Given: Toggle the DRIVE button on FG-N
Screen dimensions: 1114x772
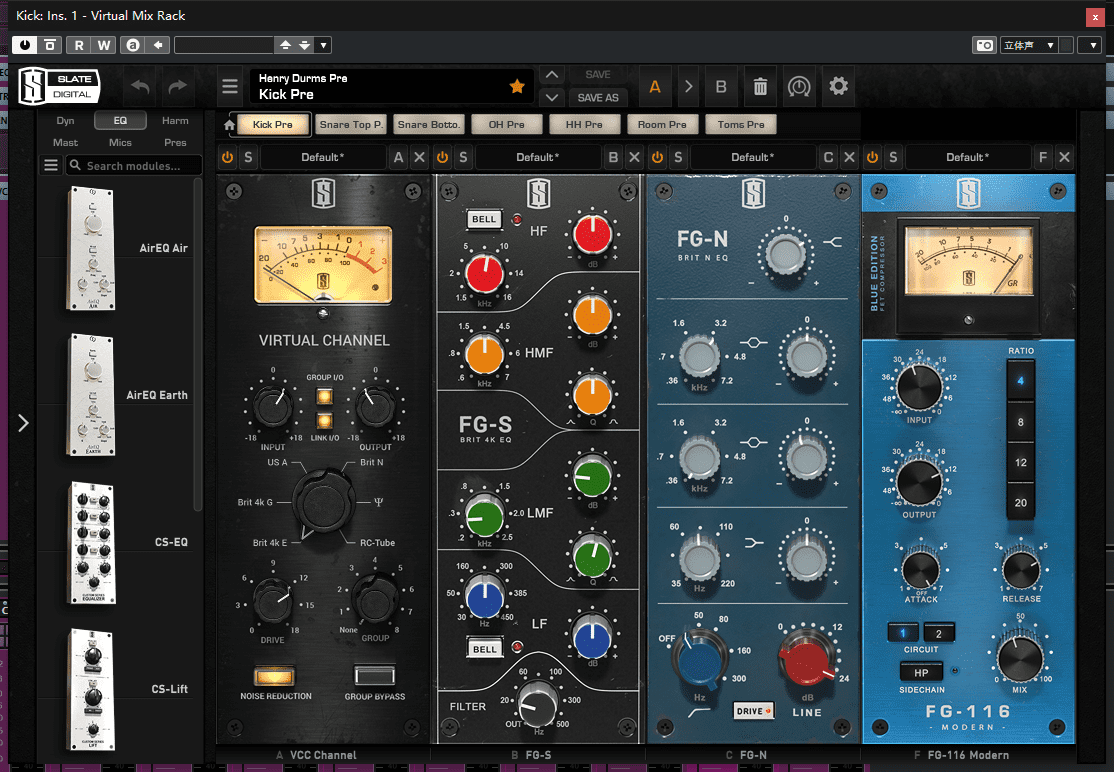Looking at the screenshot, I should point(753,710).
